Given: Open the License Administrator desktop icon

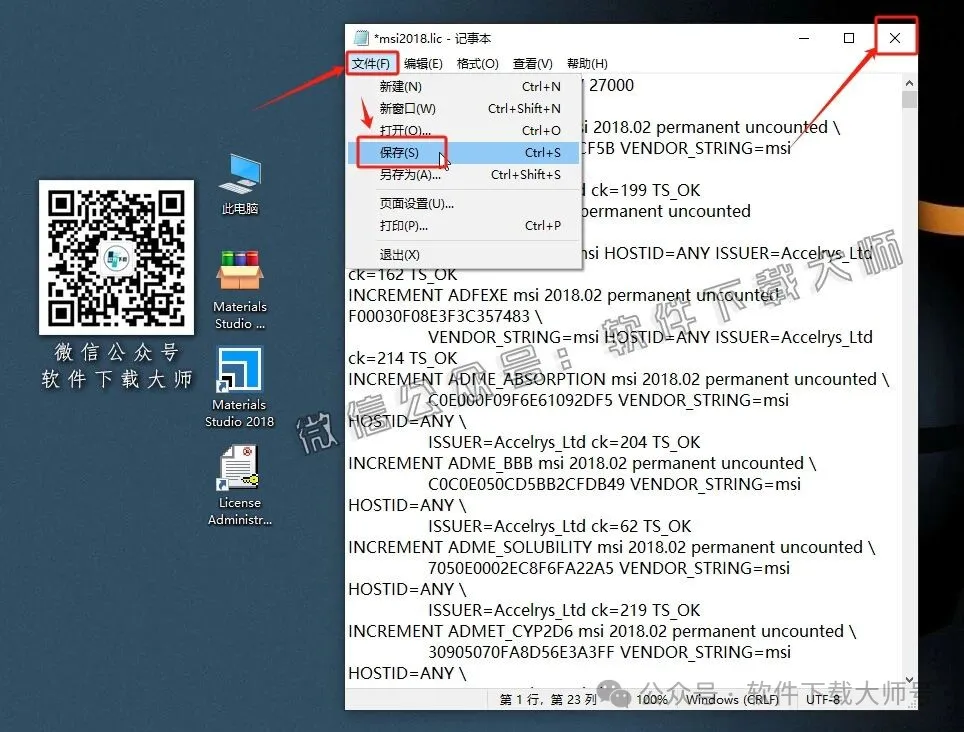Looking at the screenshot, I should [x=239, y=470].
